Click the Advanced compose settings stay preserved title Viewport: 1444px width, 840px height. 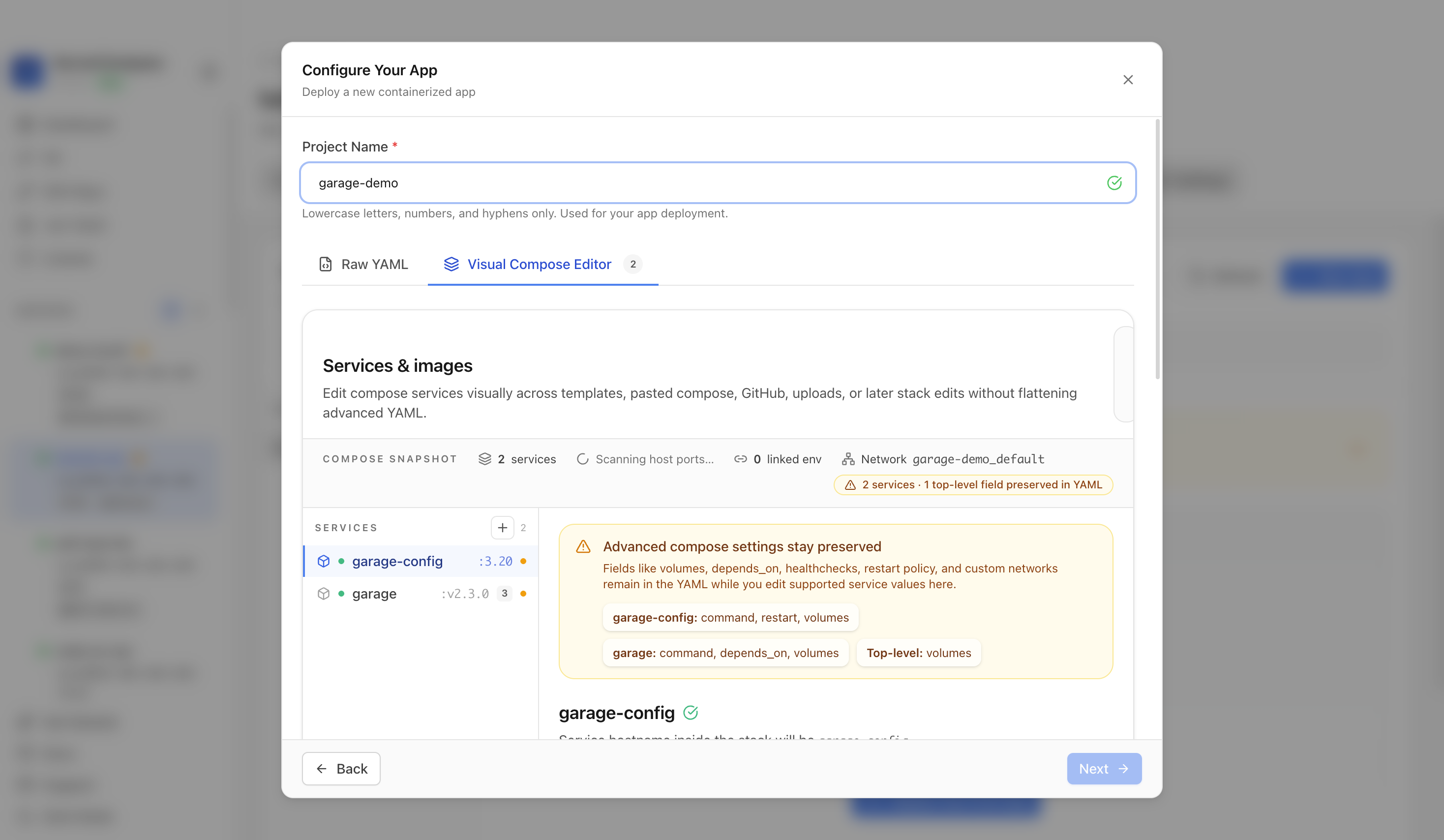pos(742,546)
